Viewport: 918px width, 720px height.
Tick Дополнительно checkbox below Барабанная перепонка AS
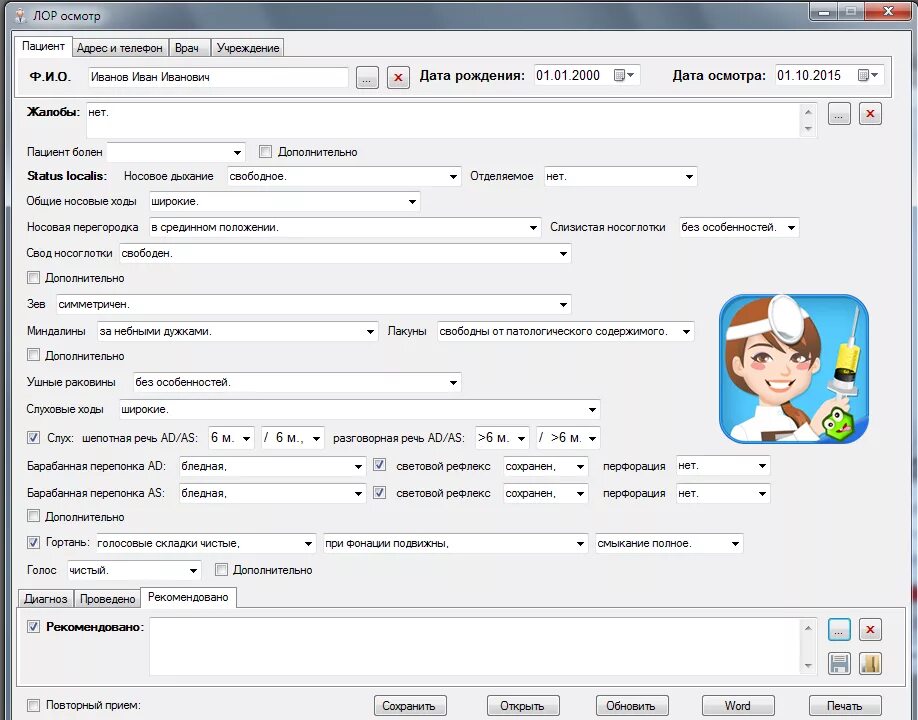(33, 516)
